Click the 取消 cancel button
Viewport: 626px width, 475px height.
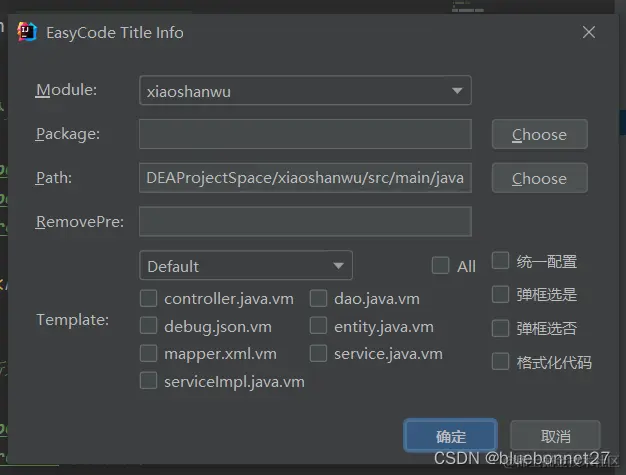point(555,435)
